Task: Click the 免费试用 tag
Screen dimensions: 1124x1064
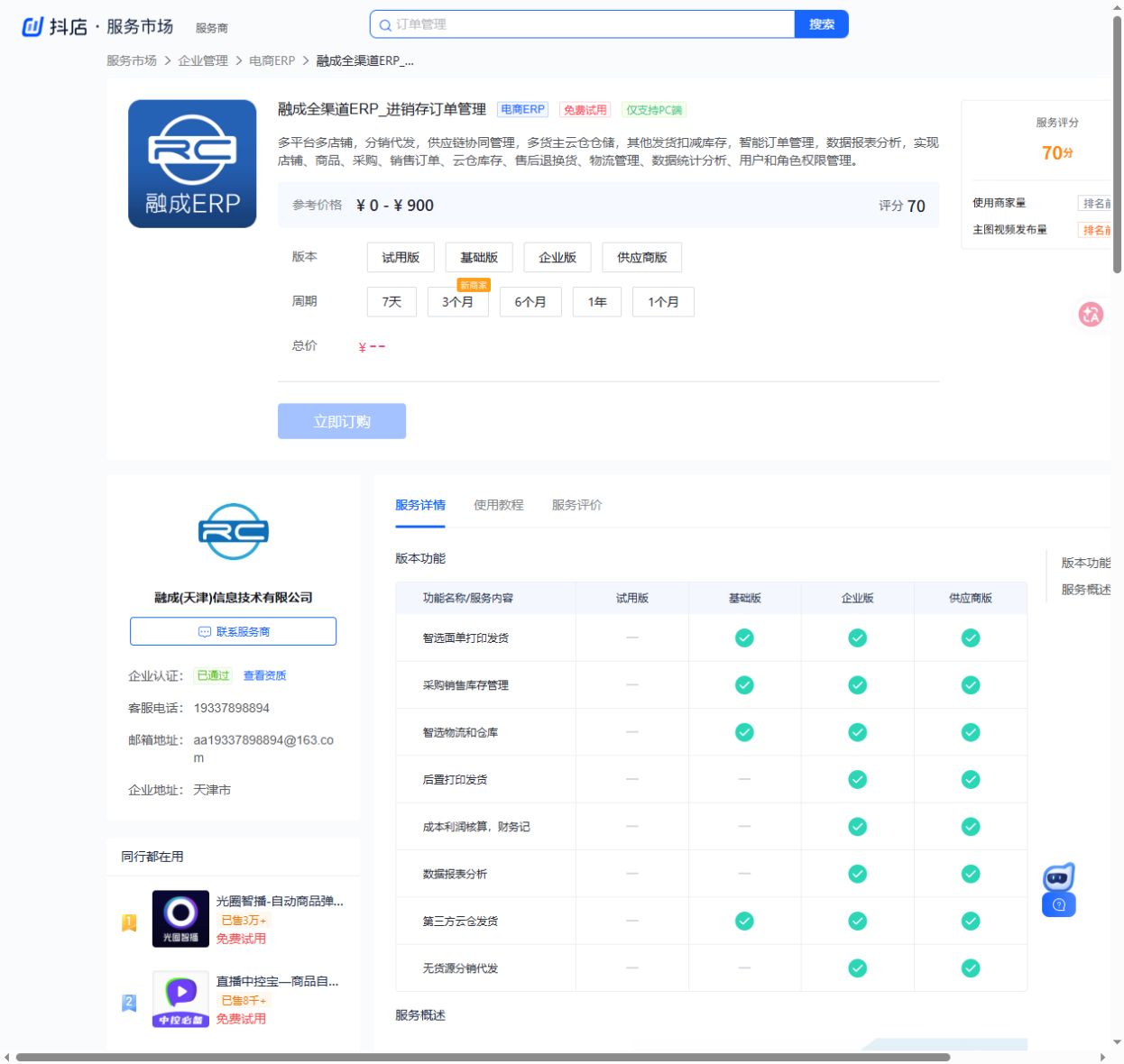Action: click(585, 110)
